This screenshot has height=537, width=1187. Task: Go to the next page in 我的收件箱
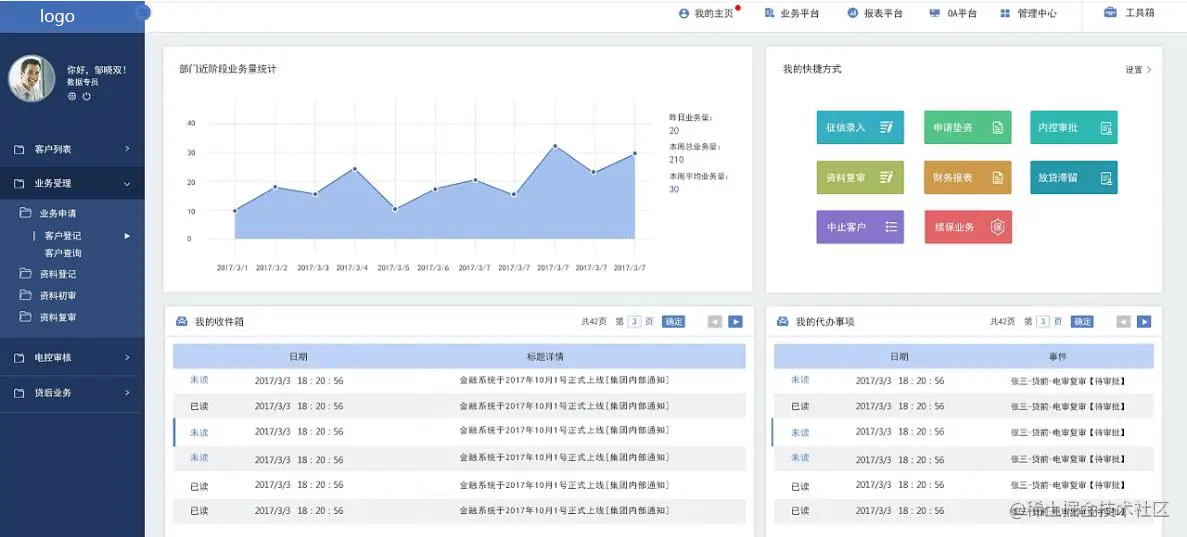pos(735,321)
